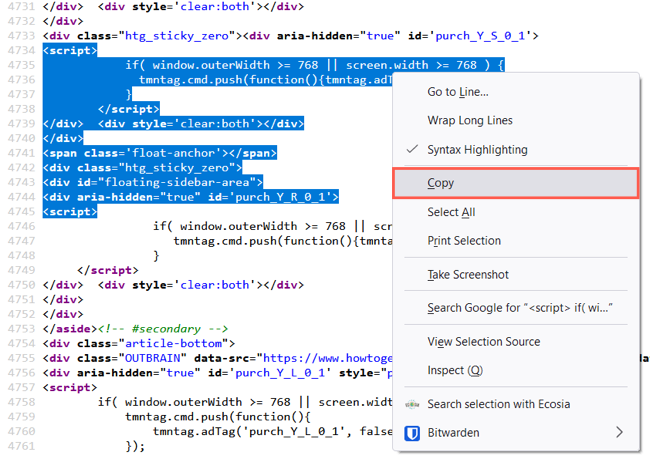The width and height of the screenshot is (650, 456).
Task: Click line number 4745
Action: coord(21,211)
